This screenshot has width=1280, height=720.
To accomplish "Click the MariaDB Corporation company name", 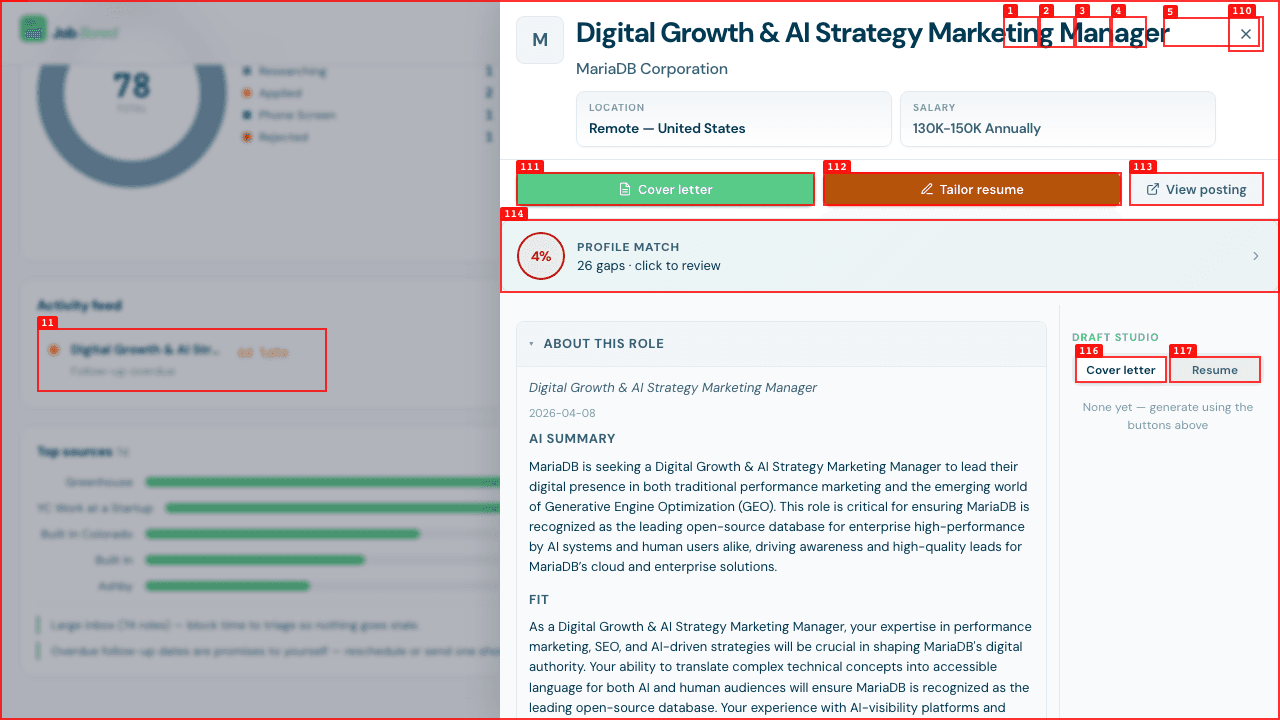I will pos(652,69).
